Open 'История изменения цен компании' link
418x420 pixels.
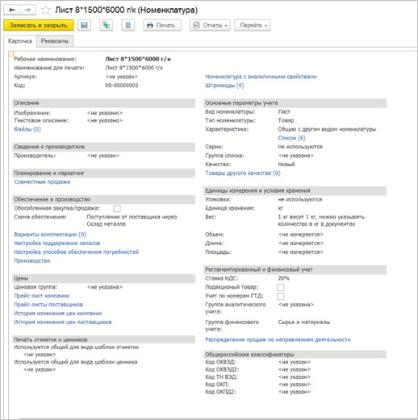point(58,313)
